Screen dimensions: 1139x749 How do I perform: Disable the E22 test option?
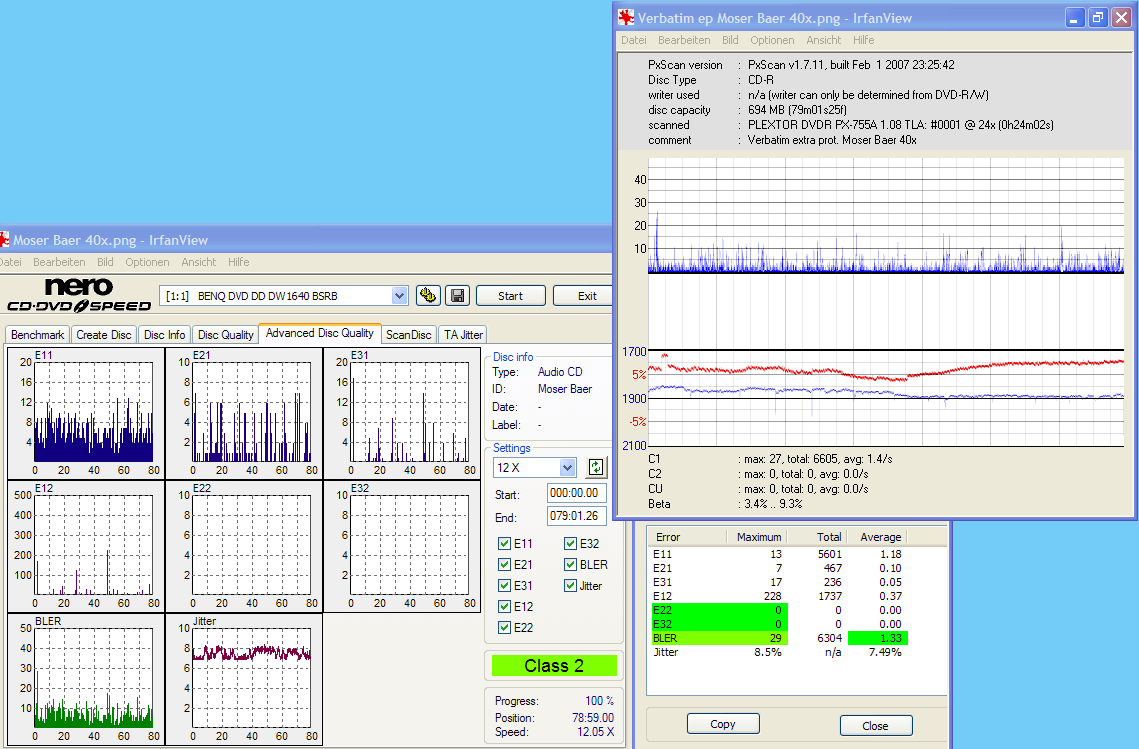click(505, 627)
